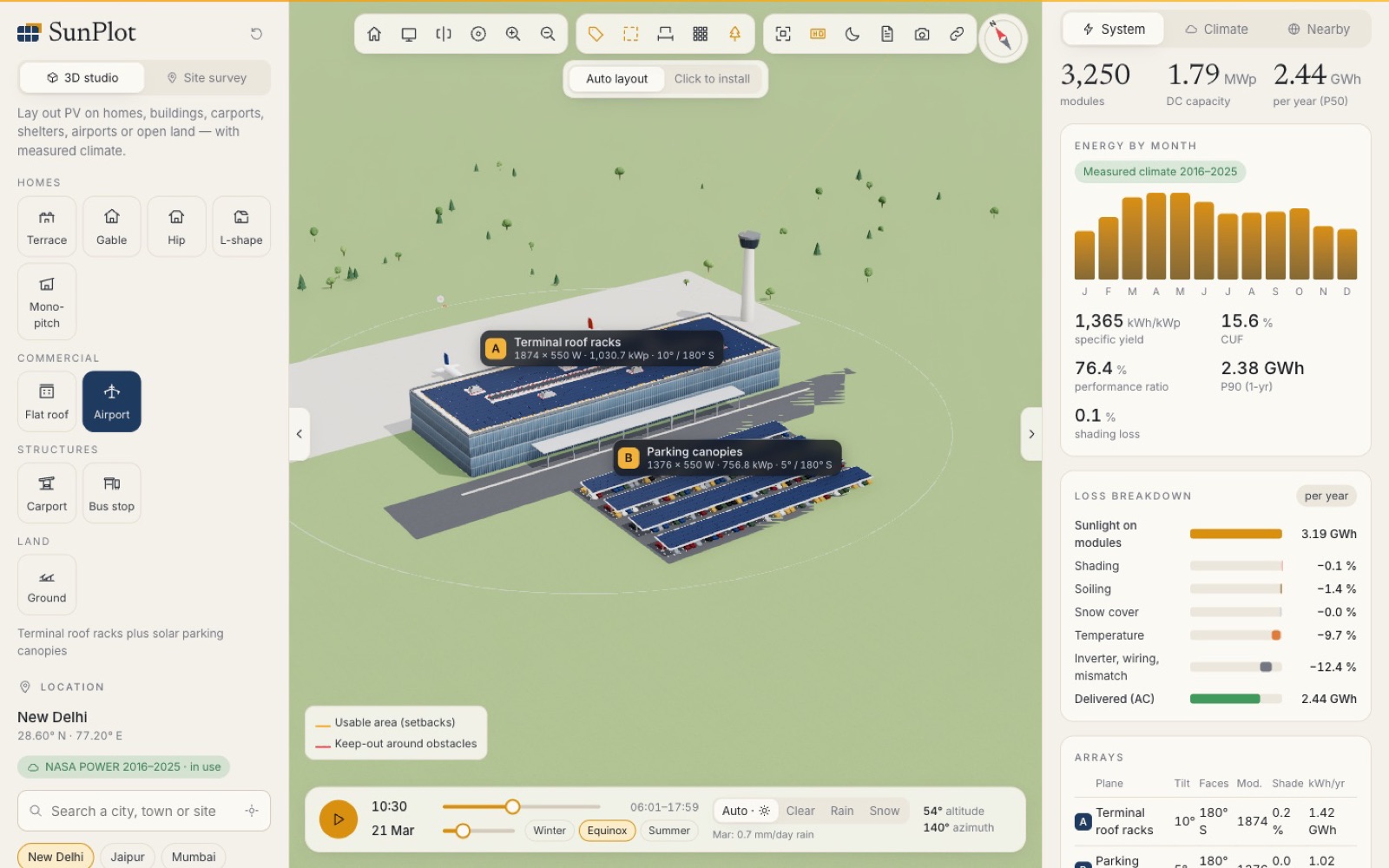Select the Terrace home type
Image resolution: width=1389 pixels, height=868 pixels.
point(47,227)
